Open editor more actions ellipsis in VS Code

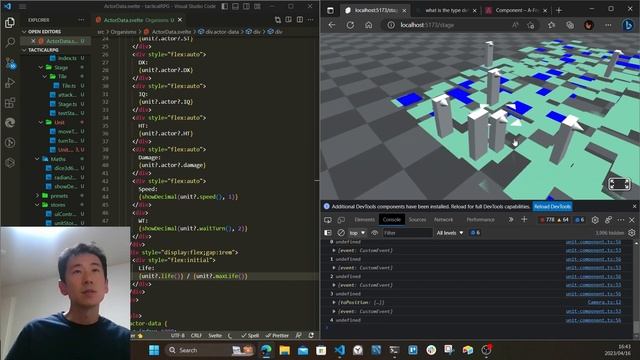[311, 20]
